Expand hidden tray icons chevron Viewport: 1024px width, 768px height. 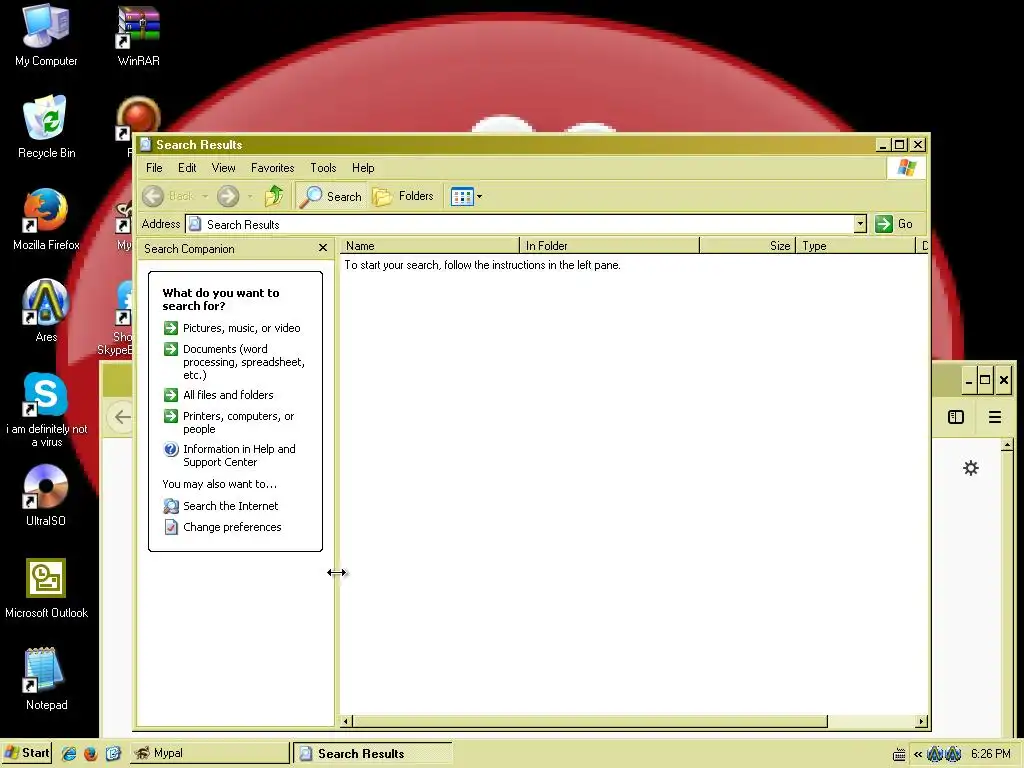(918, 754)
